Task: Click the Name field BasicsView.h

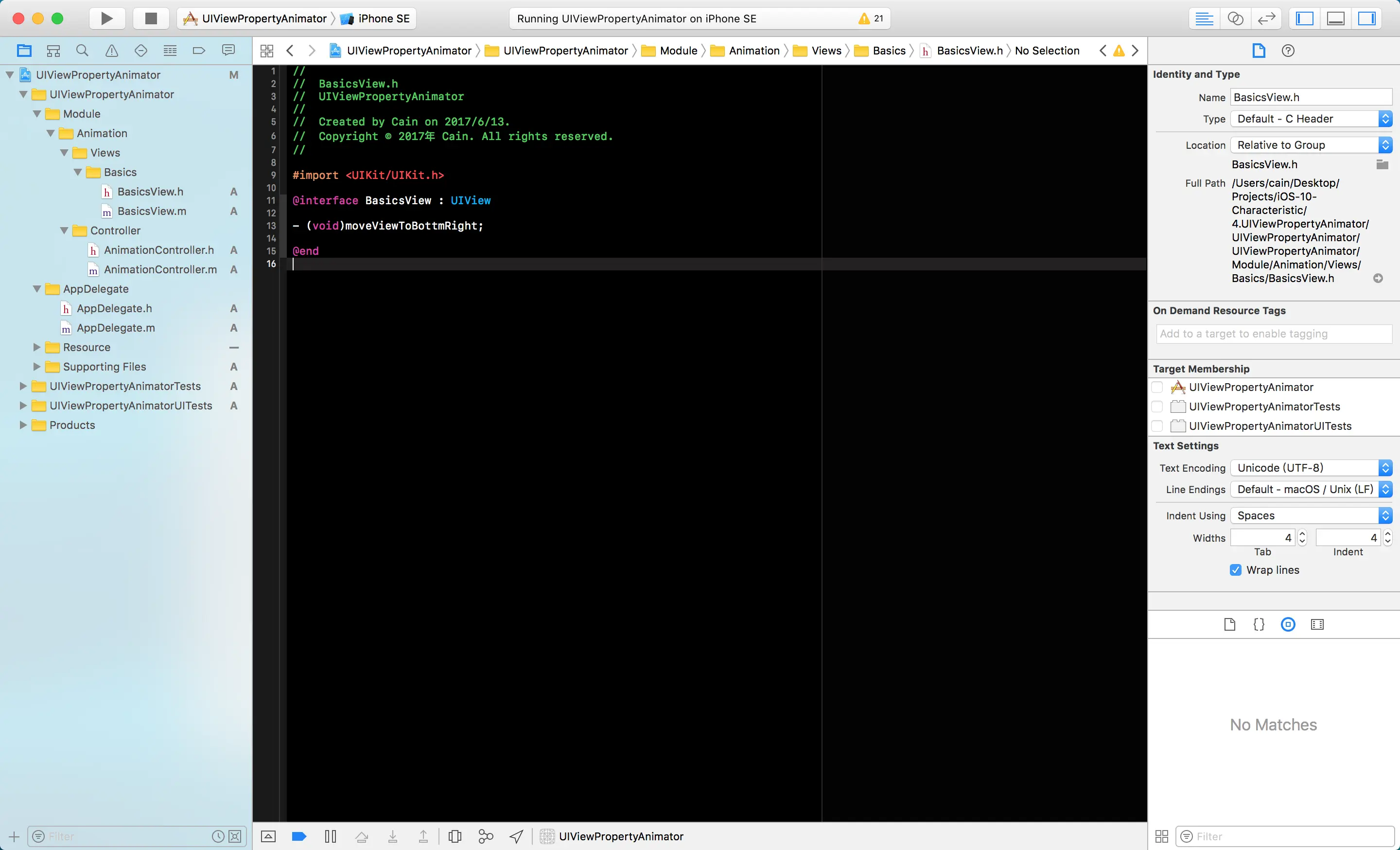Action: 1311,97
